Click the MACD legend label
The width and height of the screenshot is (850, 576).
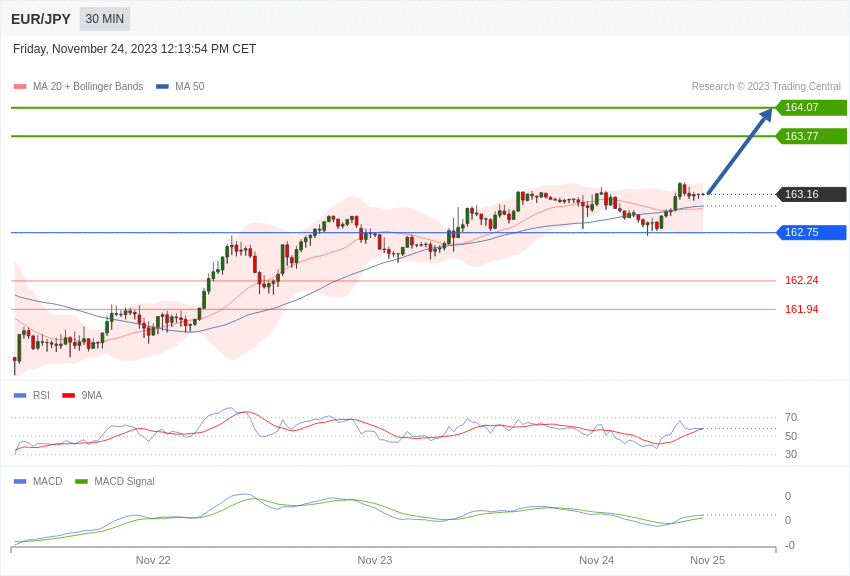tap(47, 481)
